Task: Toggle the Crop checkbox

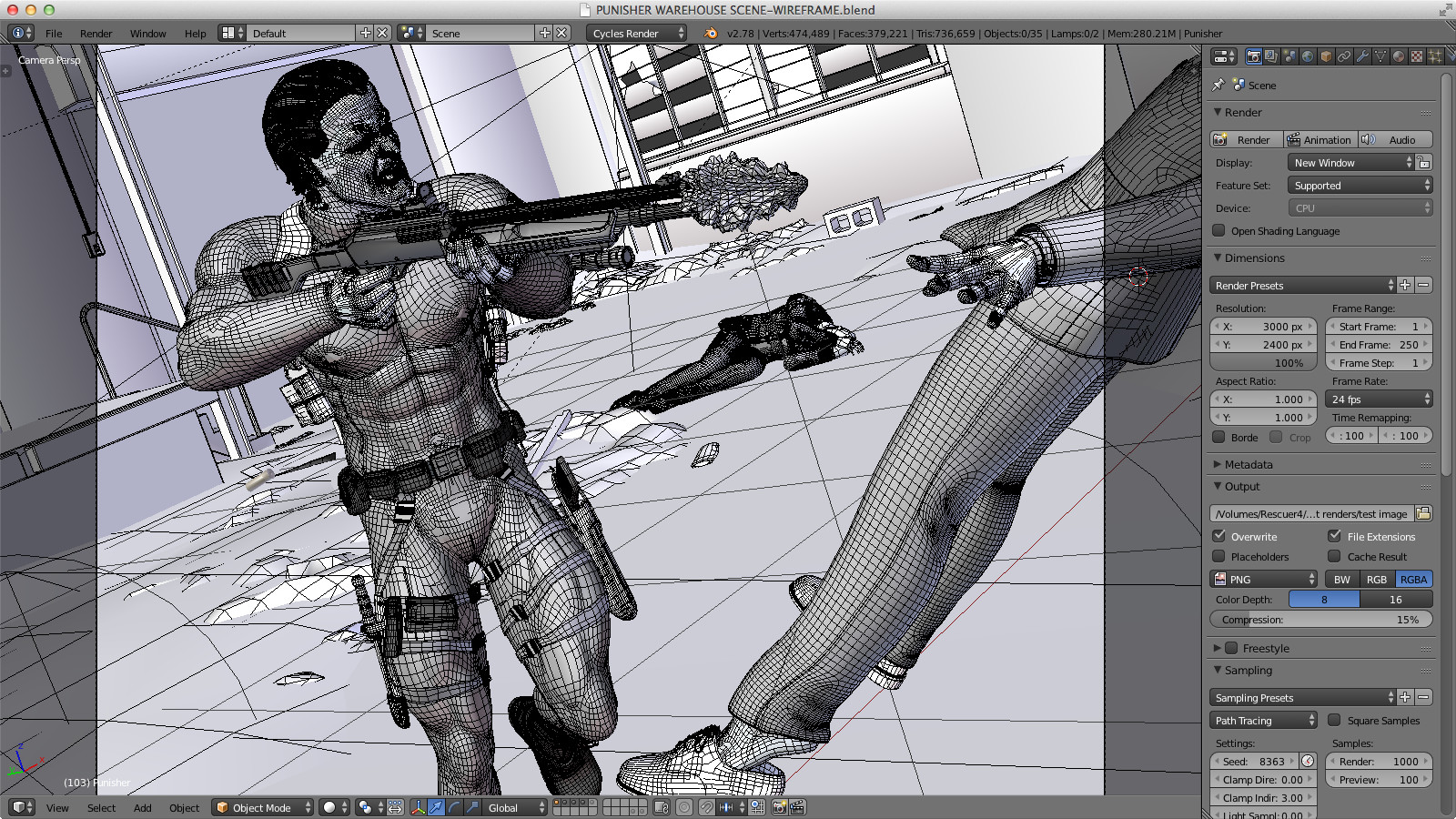Action: tap(1277, 437)
